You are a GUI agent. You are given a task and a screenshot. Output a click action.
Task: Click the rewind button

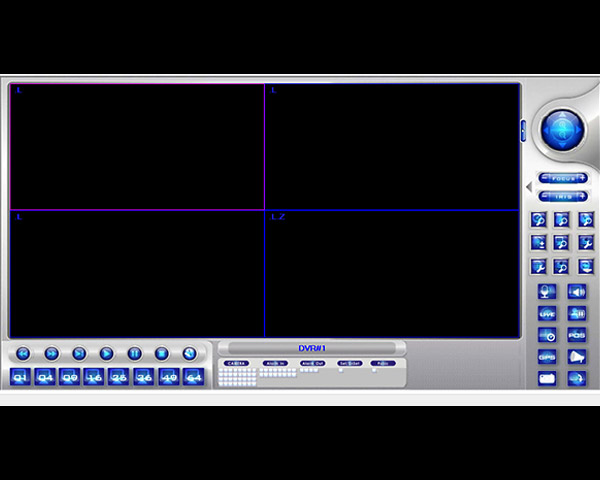(x=23, y=353)
